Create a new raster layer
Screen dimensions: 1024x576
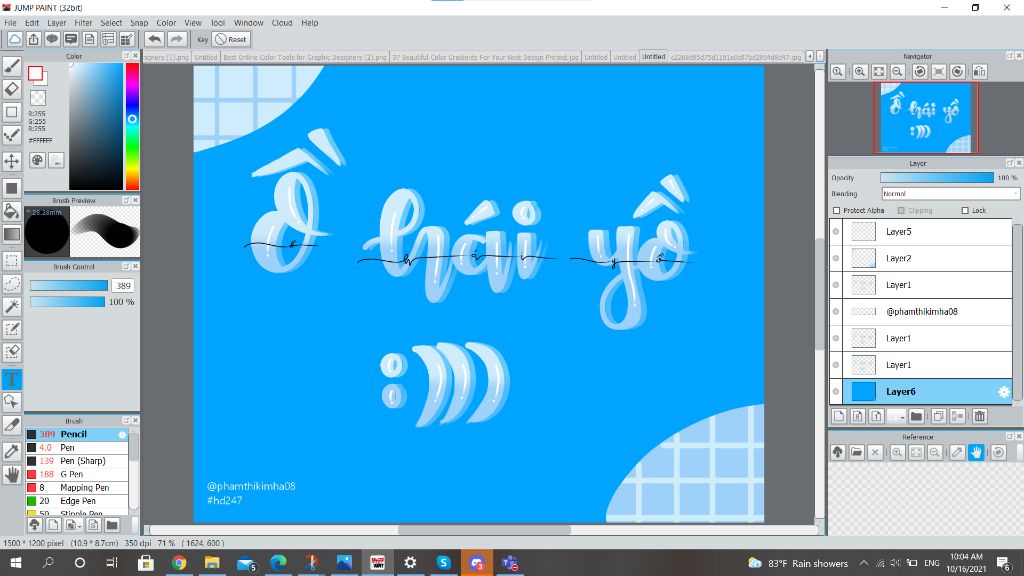tap(839, 416)
